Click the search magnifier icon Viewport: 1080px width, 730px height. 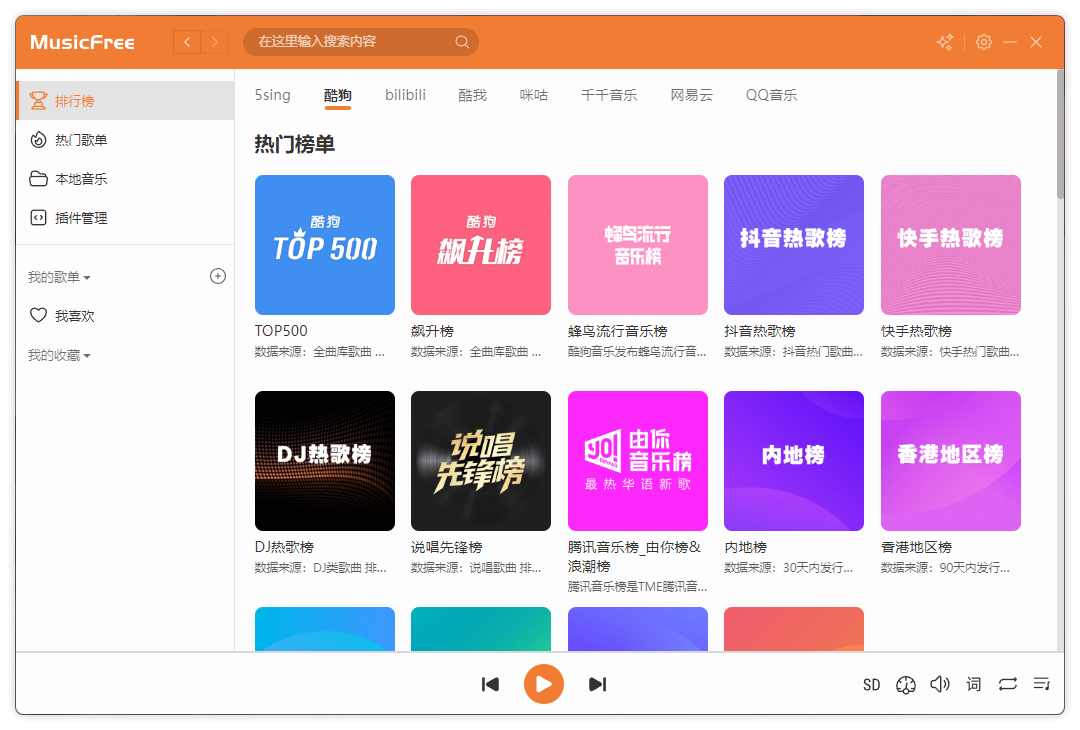462,42
